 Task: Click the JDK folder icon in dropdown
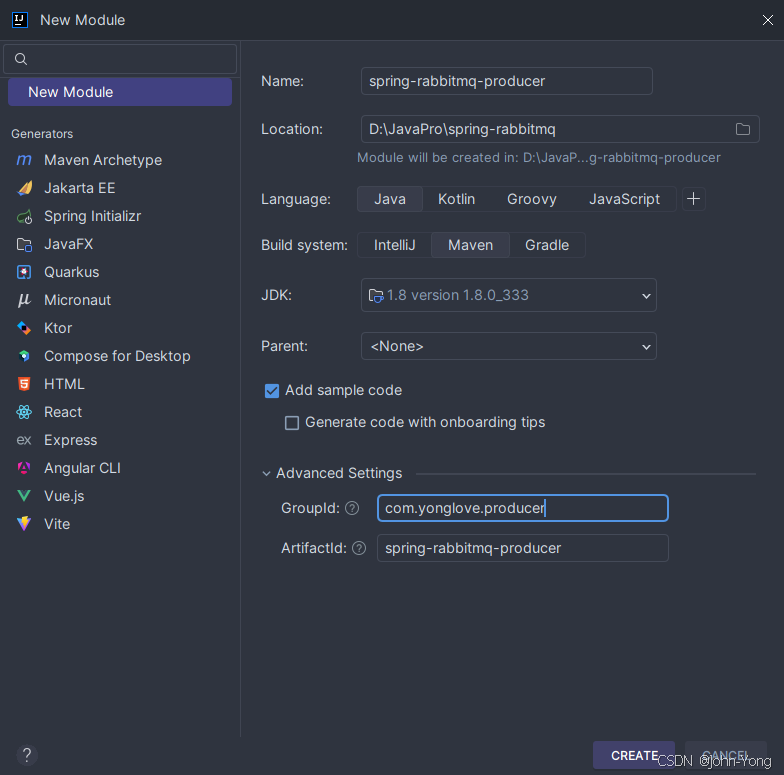tap(376, 296)
